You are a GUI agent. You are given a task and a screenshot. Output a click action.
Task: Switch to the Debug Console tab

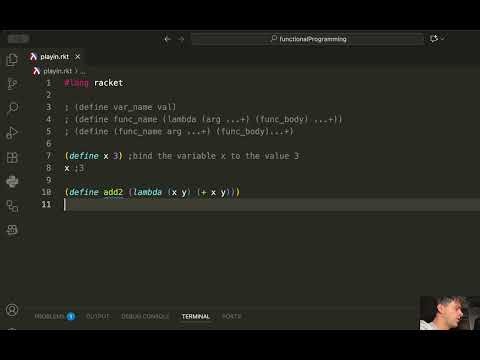click(x=145, y=316)
